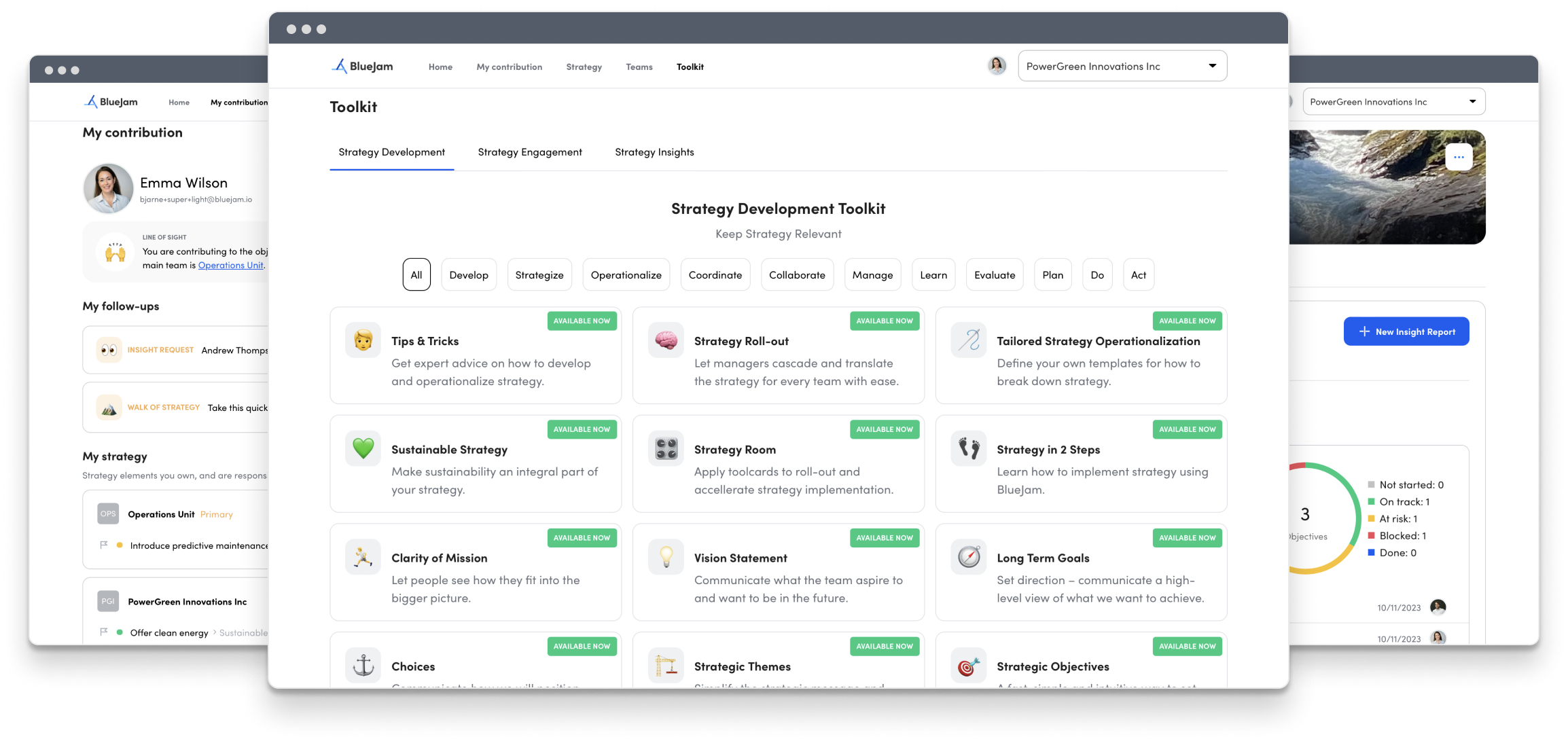Toggle the Collaborate filter chip
Screen dimensions: 1568x739
797,275
